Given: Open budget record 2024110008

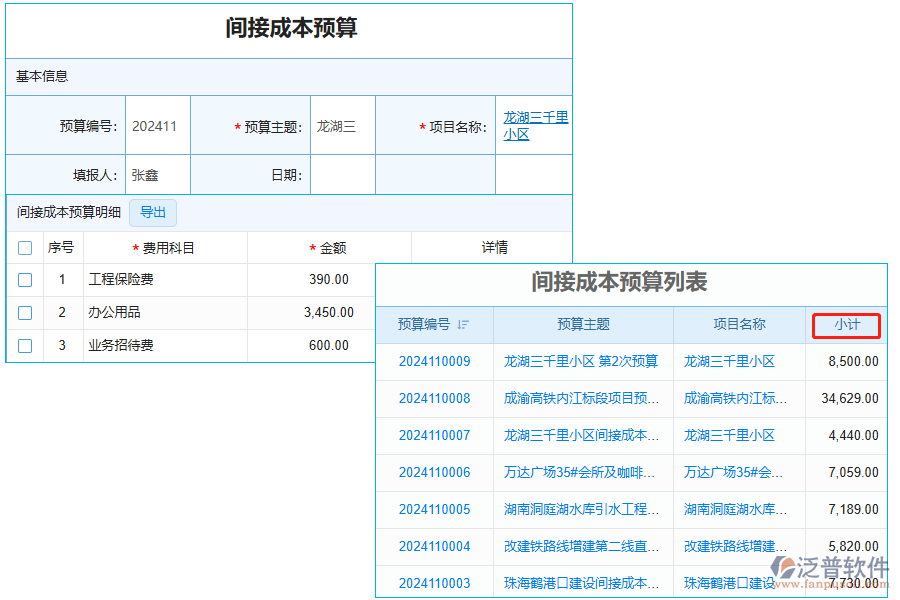Looking at the screenshot, I should tap(433, 398).
